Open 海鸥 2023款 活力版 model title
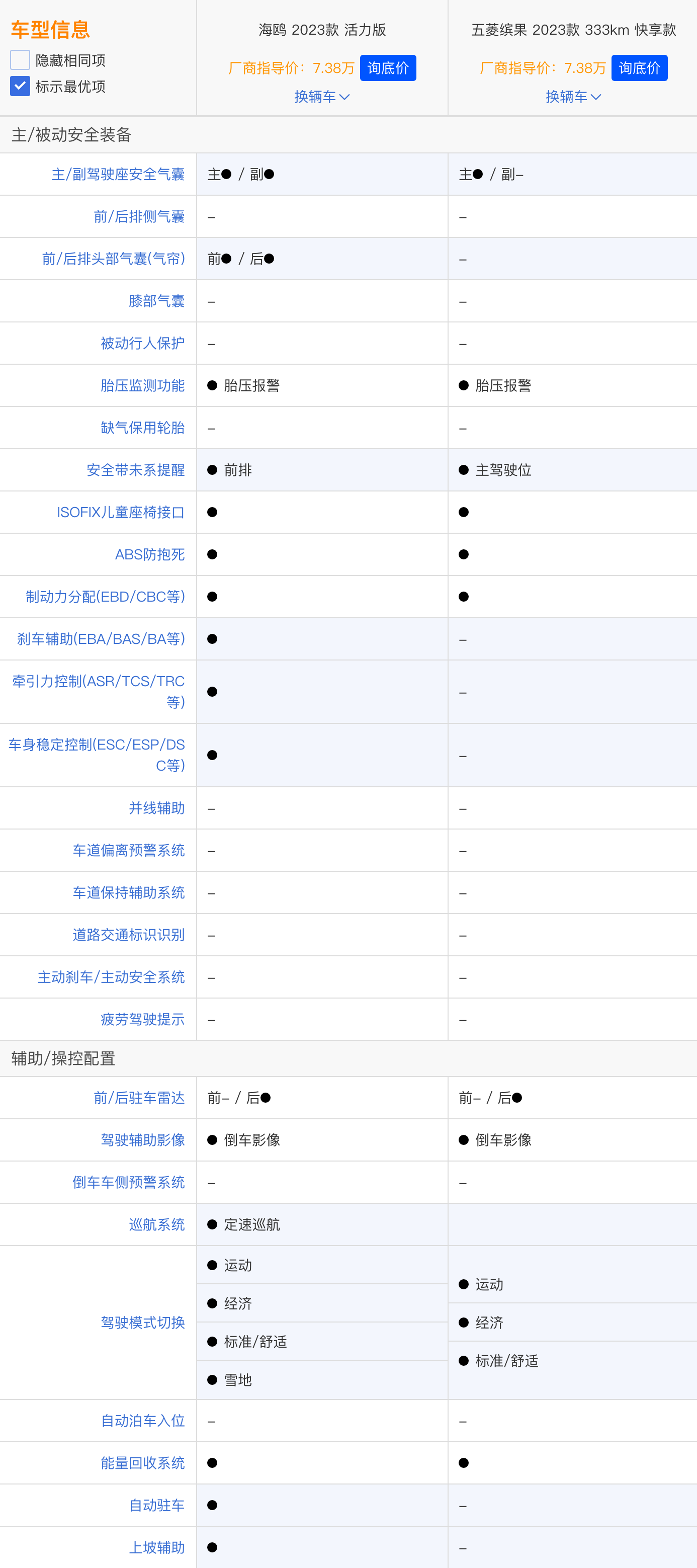 [322, 30]
